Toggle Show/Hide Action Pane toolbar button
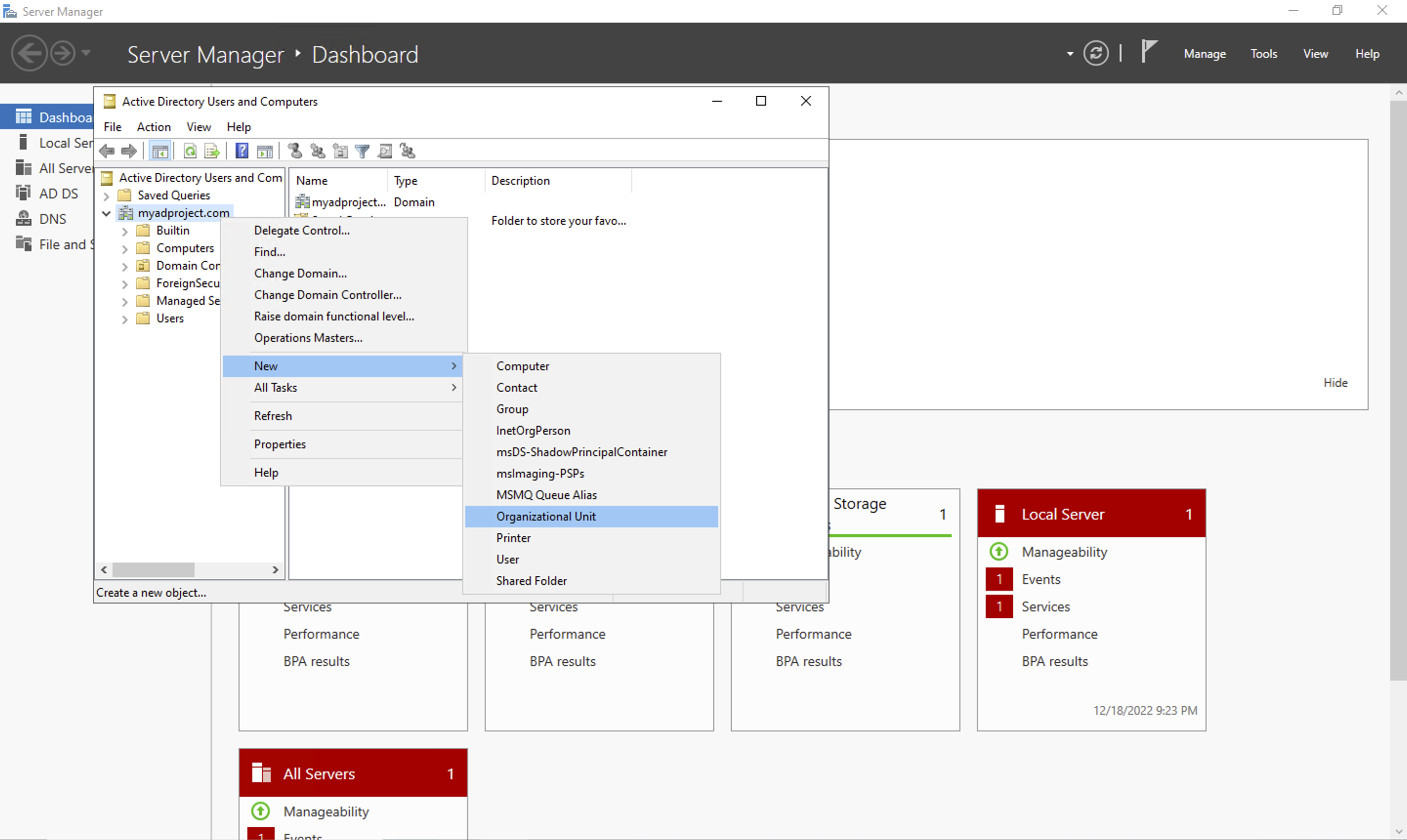Viewport: 1407px width, 840px height. pos(264,151)
